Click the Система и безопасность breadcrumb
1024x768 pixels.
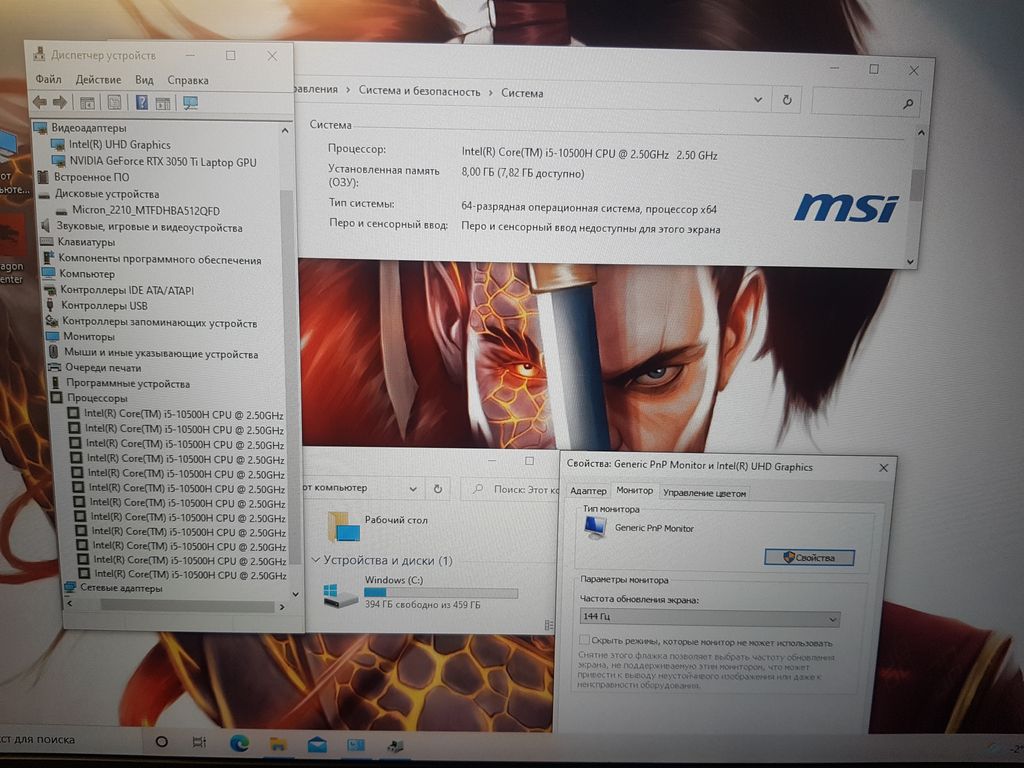pyautogui.click(x=419, y=91)
